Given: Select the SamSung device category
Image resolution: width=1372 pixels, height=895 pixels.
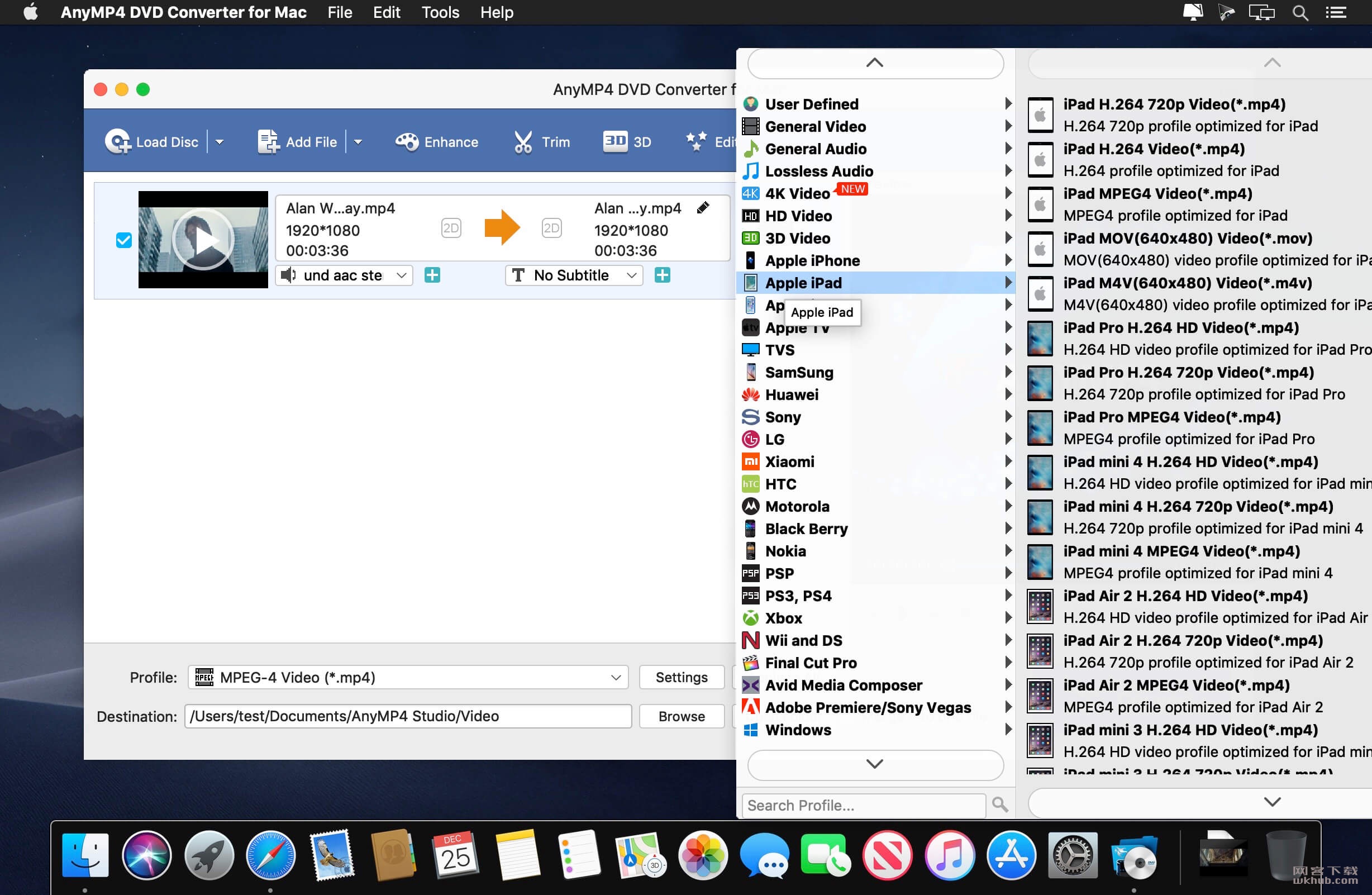Looking at the screenshot, I should [876, 372].
